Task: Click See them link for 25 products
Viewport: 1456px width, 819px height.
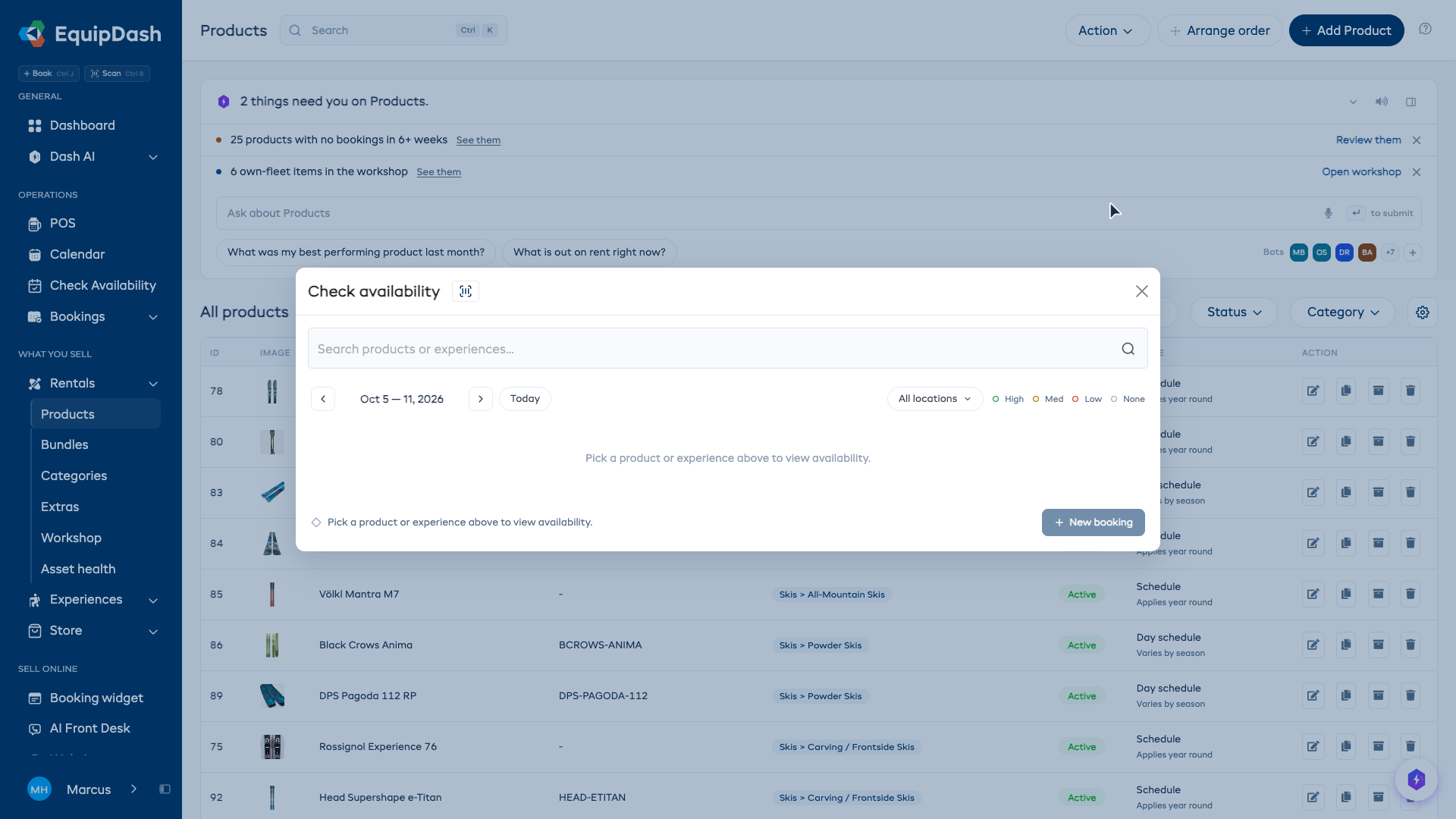Action: coord(479,140)
